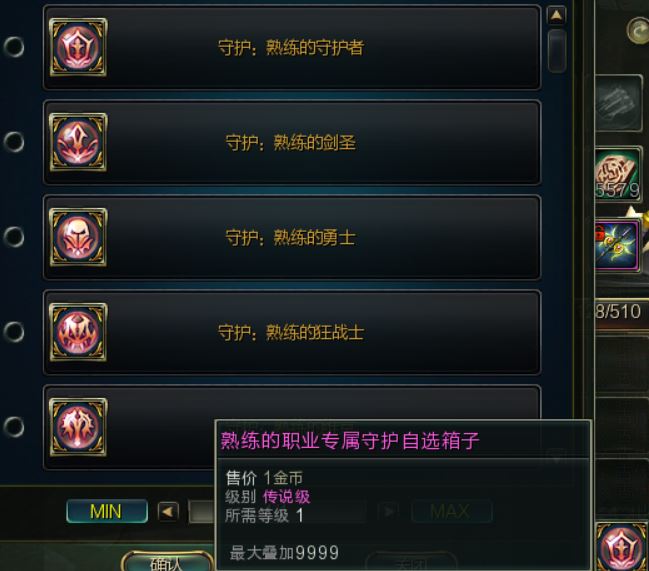The height and width of the screenshot is (571, 649).
Task: Click the fifth guardian emblem icon in list
Action: [78, 427]
